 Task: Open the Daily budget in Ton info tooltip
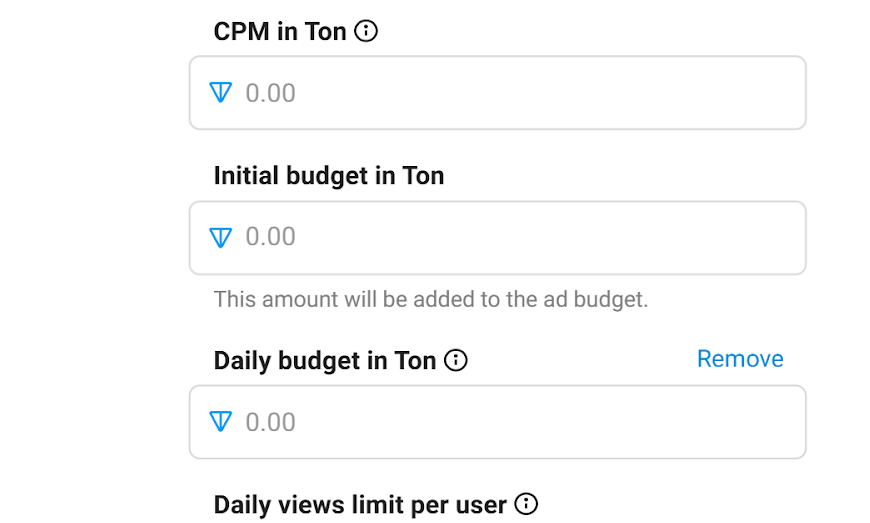(x=456, y=360)
